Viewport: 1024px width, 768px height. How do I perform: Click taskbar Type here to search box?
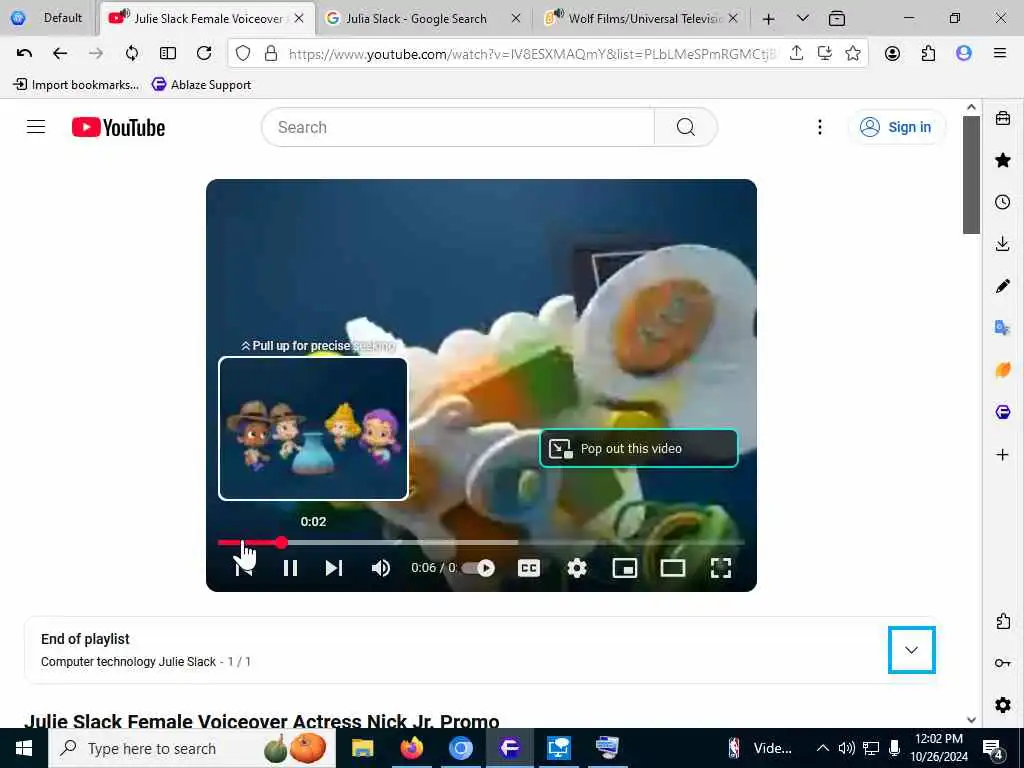(x=192, y=748)
